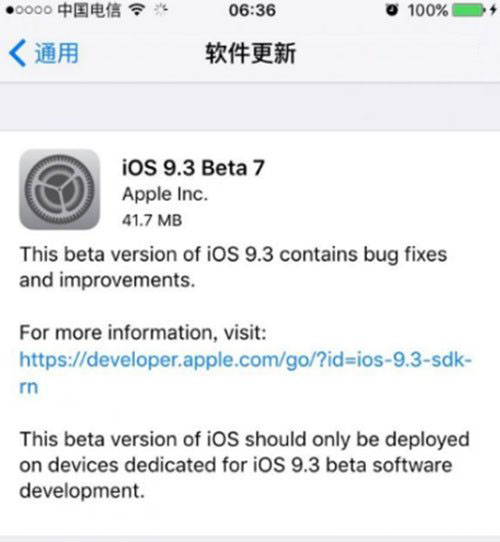Screen dimensions: 500x542
Task: Tap the charging bolt indicator
Action: 493,10
